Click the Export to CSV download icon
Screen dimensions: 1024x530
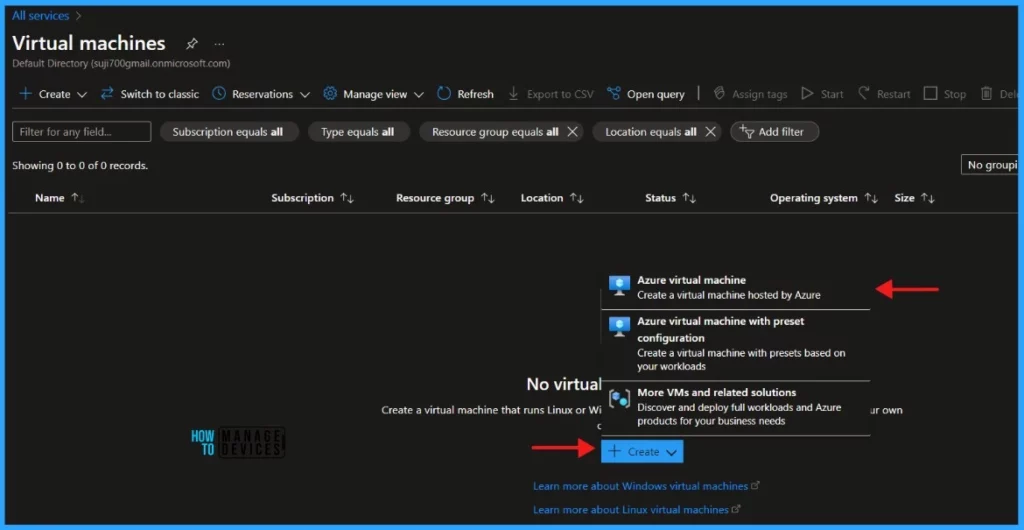coord(513,93)
